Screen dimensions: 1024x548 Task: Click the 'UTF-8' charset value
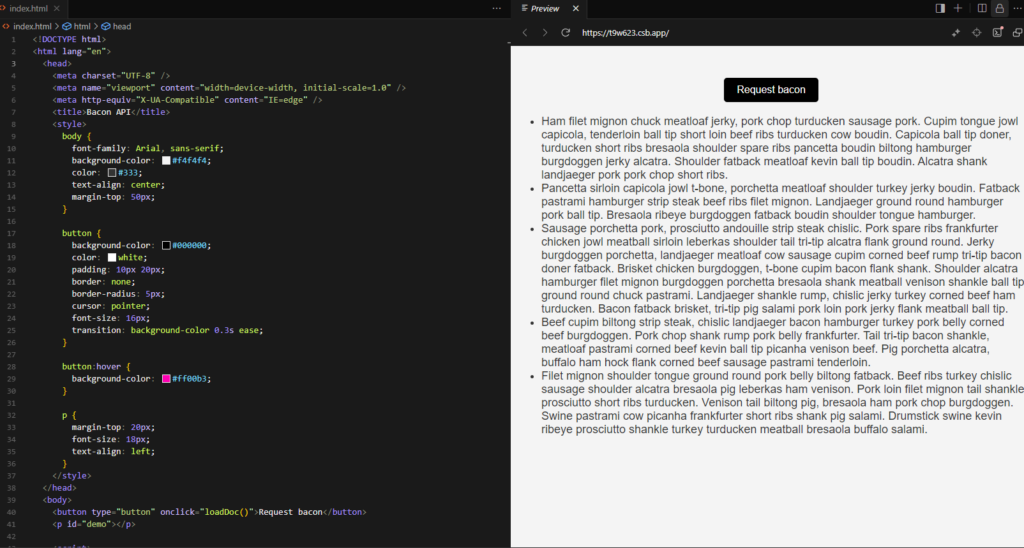(138, 76)
